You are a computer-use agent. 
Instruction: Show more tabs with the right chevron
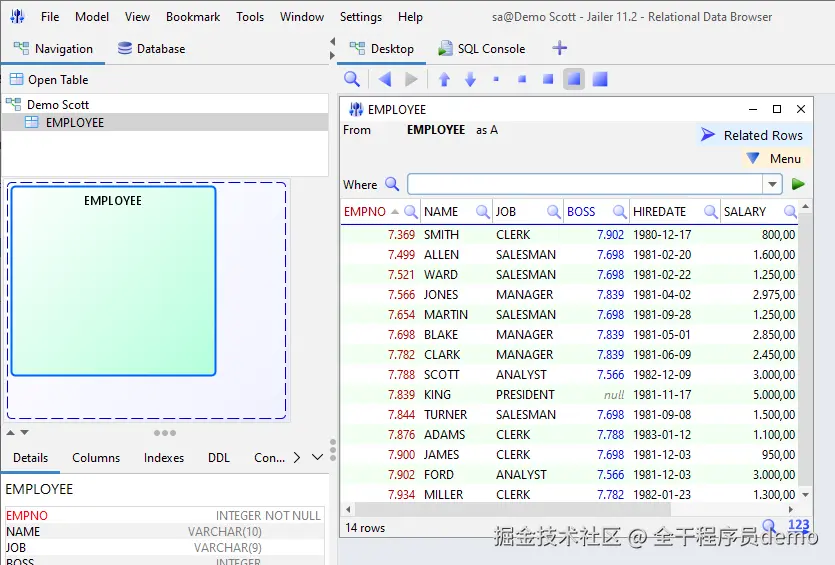pyautogui.click(x=297, y=457)
